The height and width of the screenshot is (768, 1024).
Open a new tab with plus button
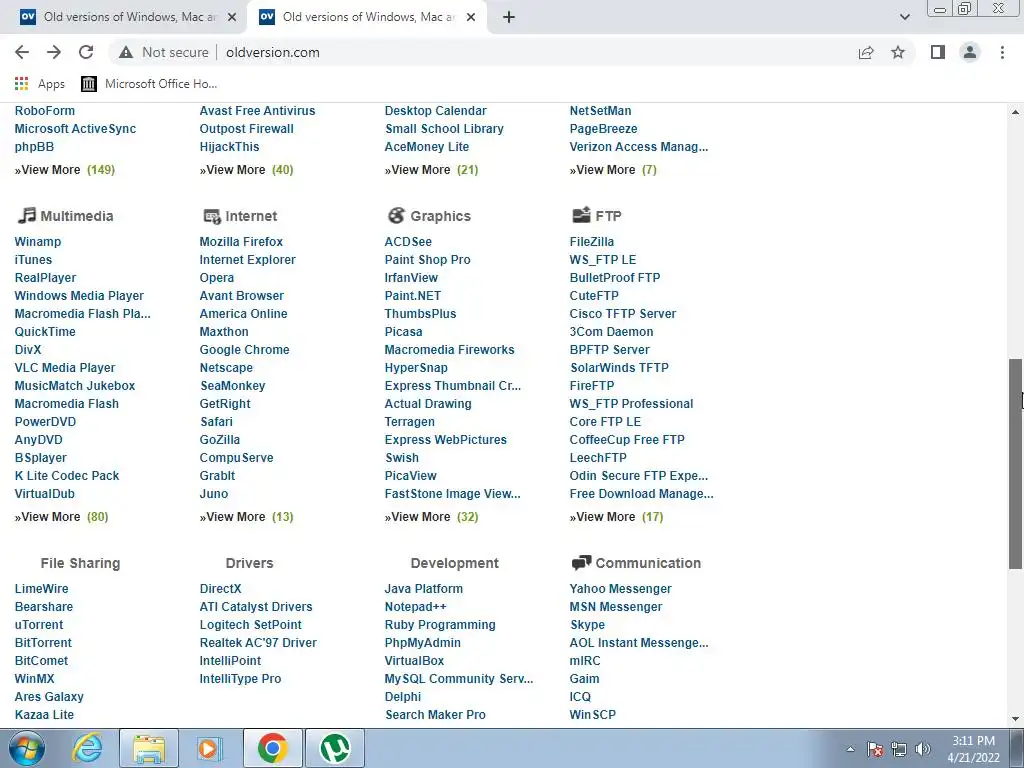point(509,18)
